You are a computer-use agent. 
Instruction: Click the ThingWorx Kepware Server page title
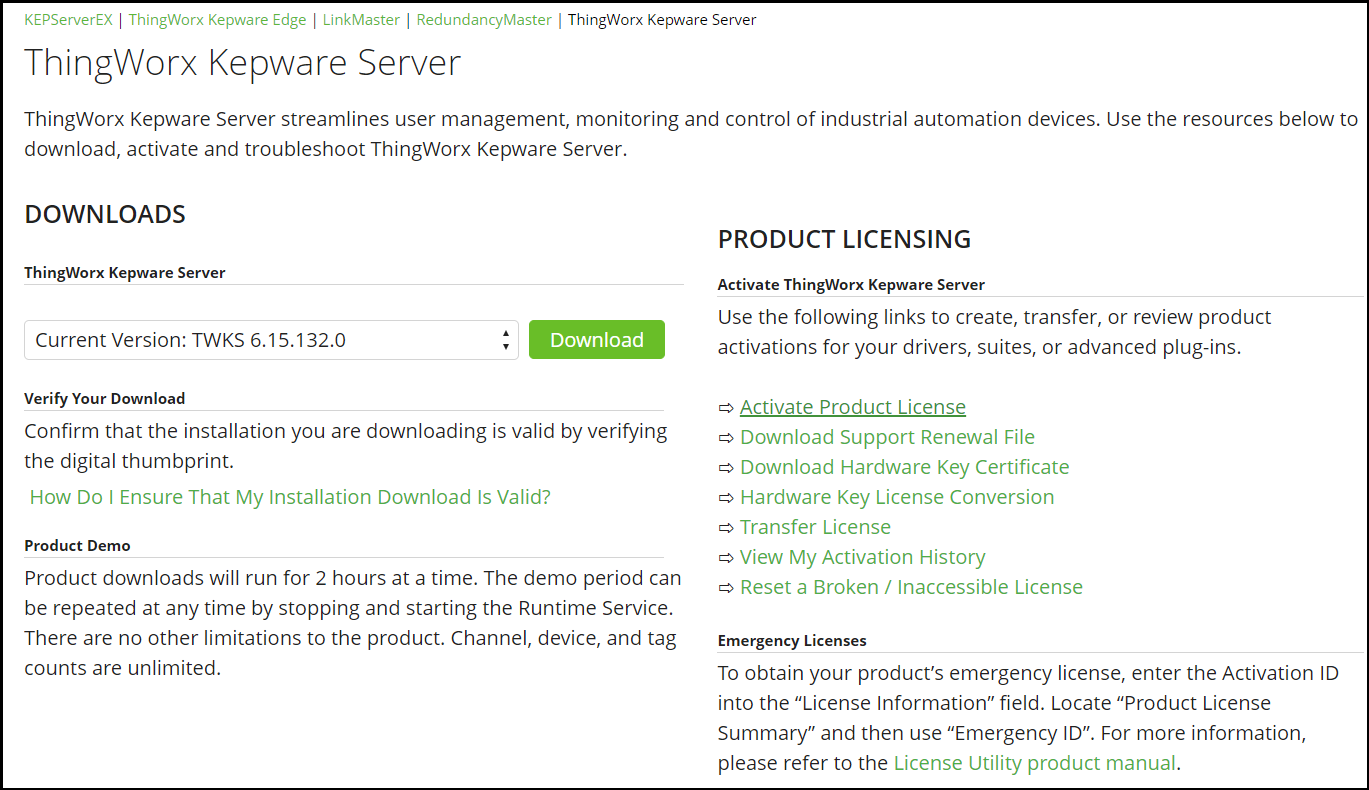point(242,63)
